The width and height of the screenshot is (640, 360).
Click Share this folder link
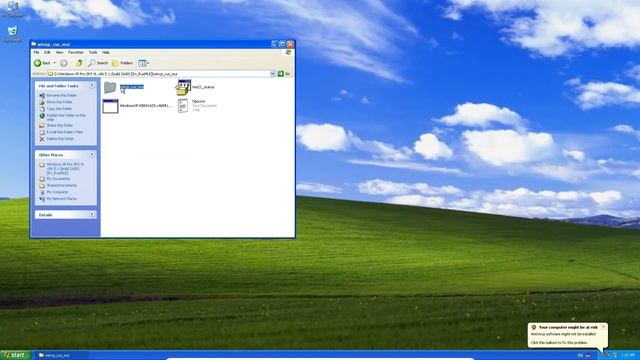tap(60, 125)
